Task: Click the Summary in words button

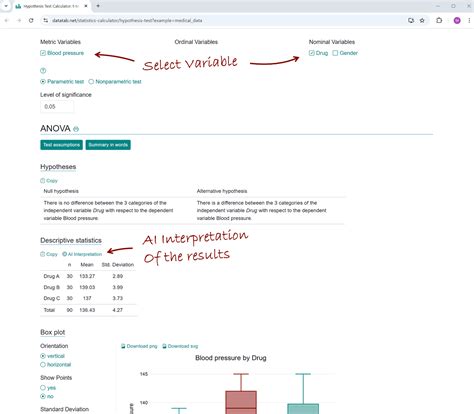Action: pos(108,145)
